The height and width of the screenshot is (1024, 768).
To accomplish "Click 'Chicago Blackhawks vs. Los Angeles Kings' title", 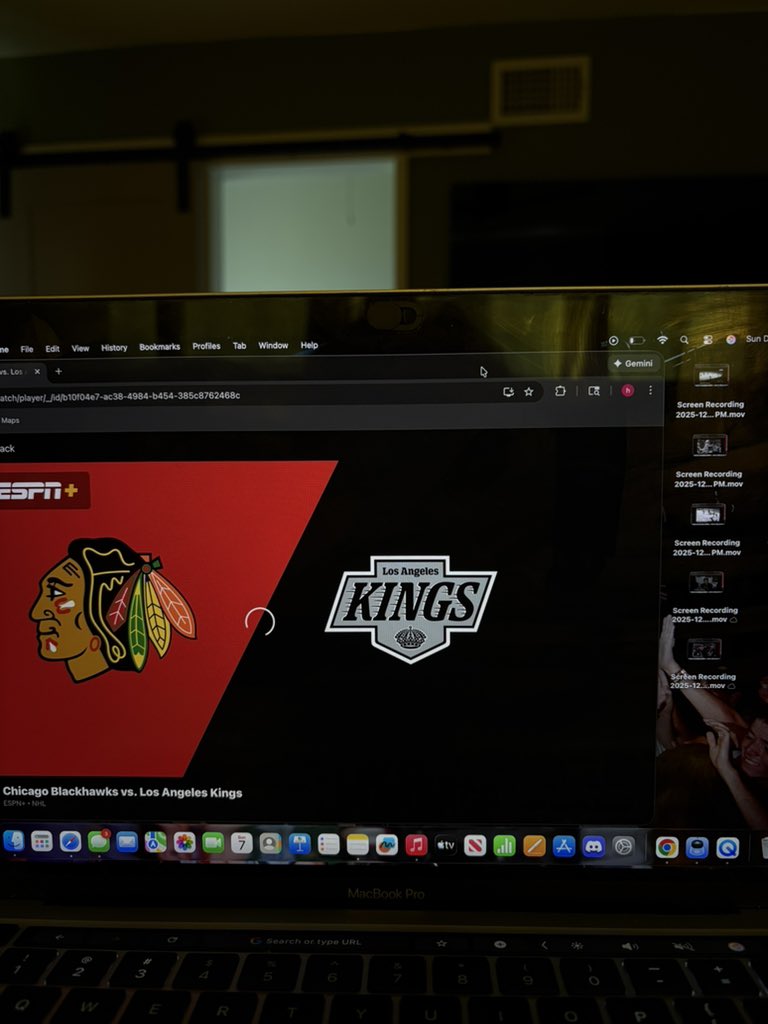I will (122, 792).
